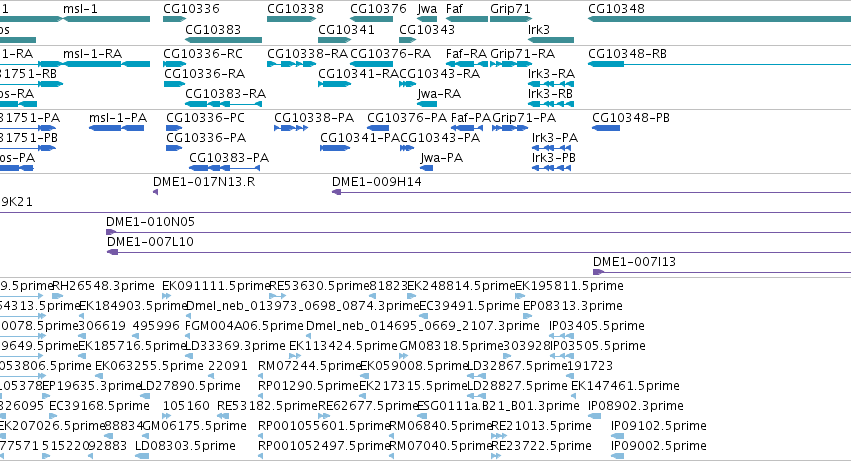851x461 pixels.
Task: Select the GM08318.5prime EST label
Action: point(452,346)
